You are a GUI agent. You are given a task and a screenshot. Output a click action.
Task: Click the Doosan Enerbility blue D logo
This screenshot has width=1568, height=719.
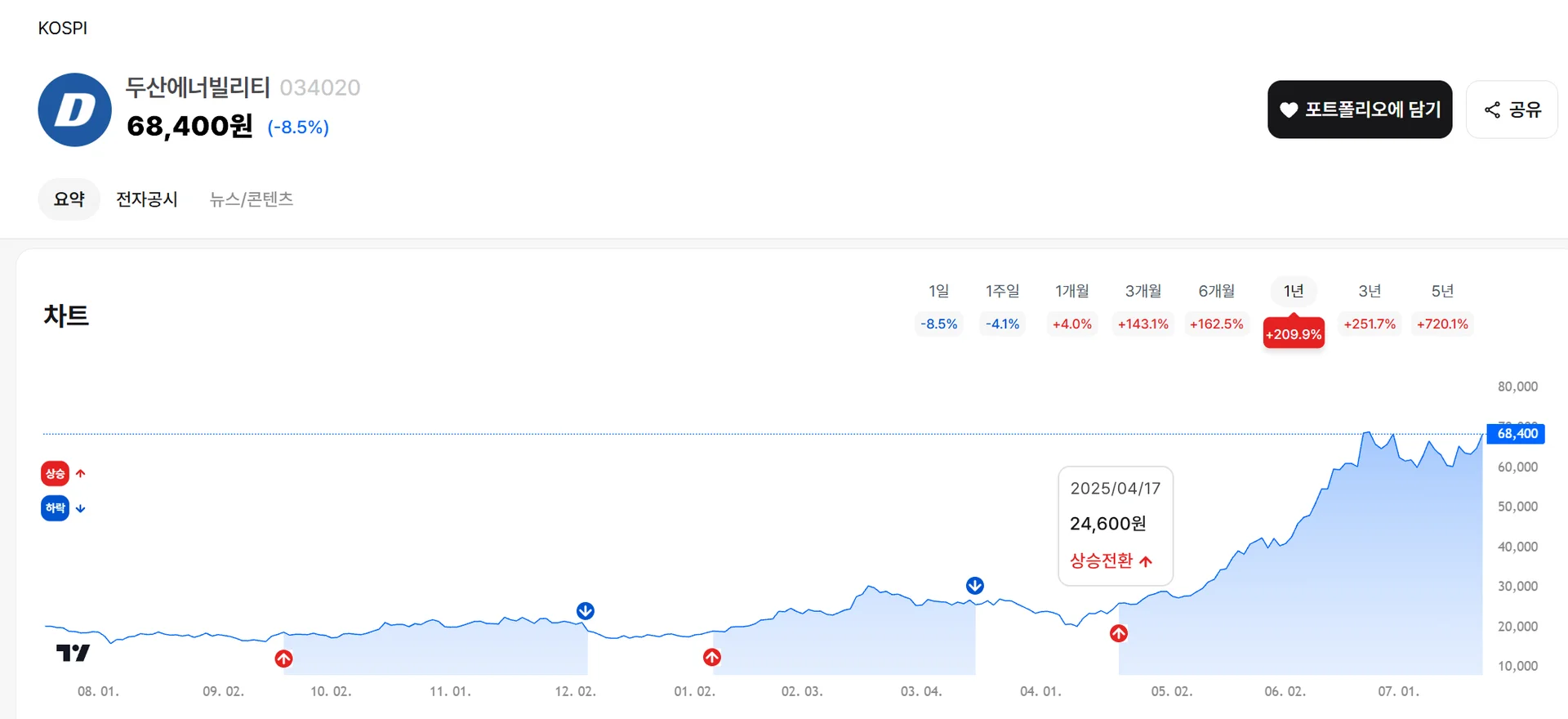pos(74,109)
